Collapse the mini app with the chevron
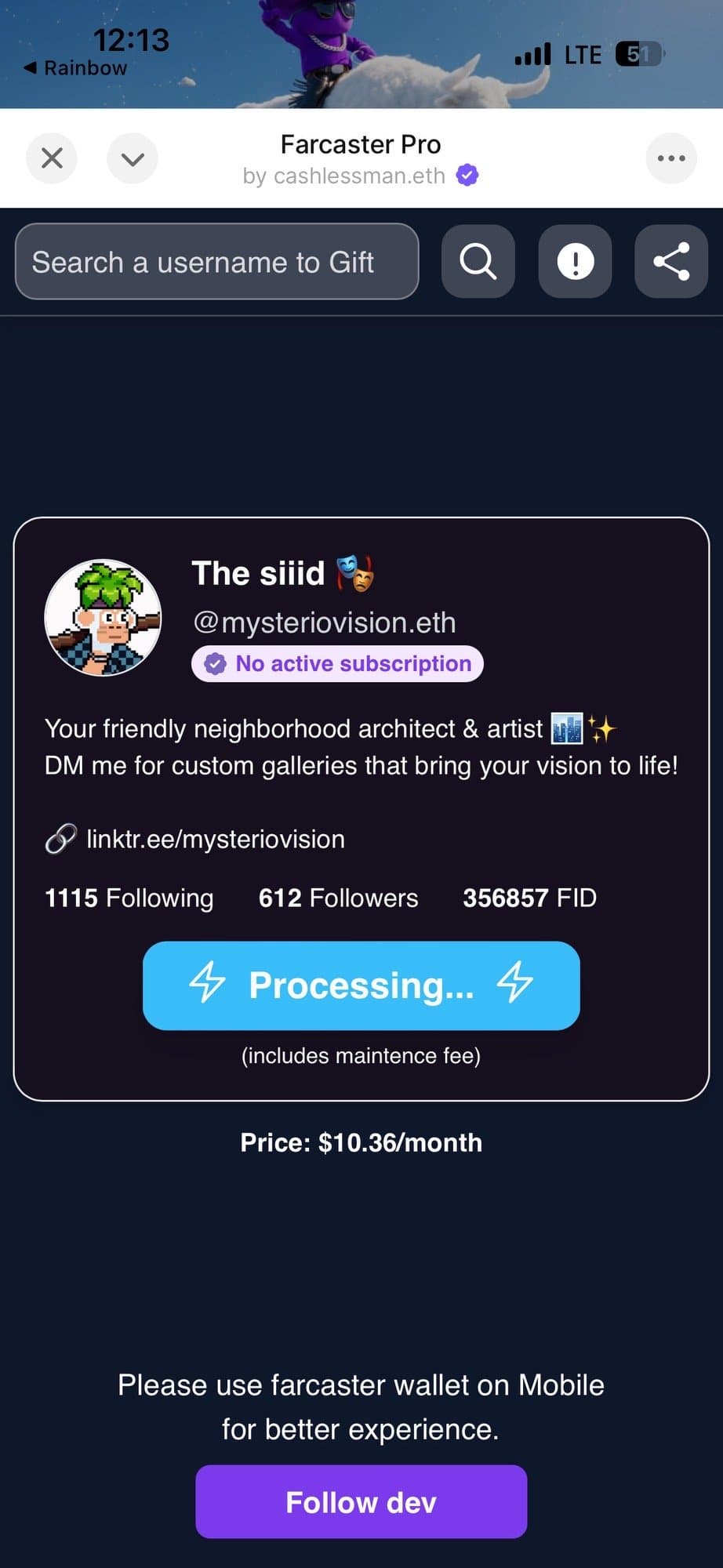Viewport: 723px width, 1568px height. pos(133,158)
